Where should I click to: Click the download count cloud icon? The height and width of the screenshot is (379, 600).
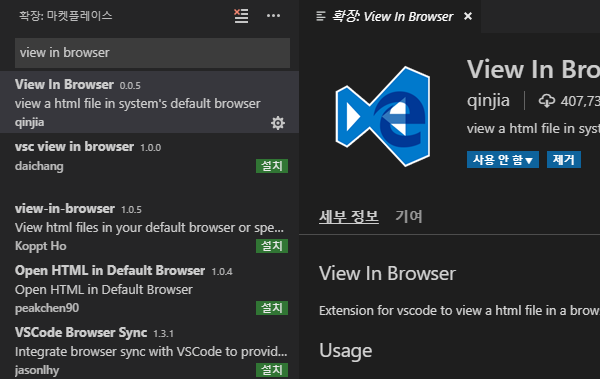tap(547, 101)
